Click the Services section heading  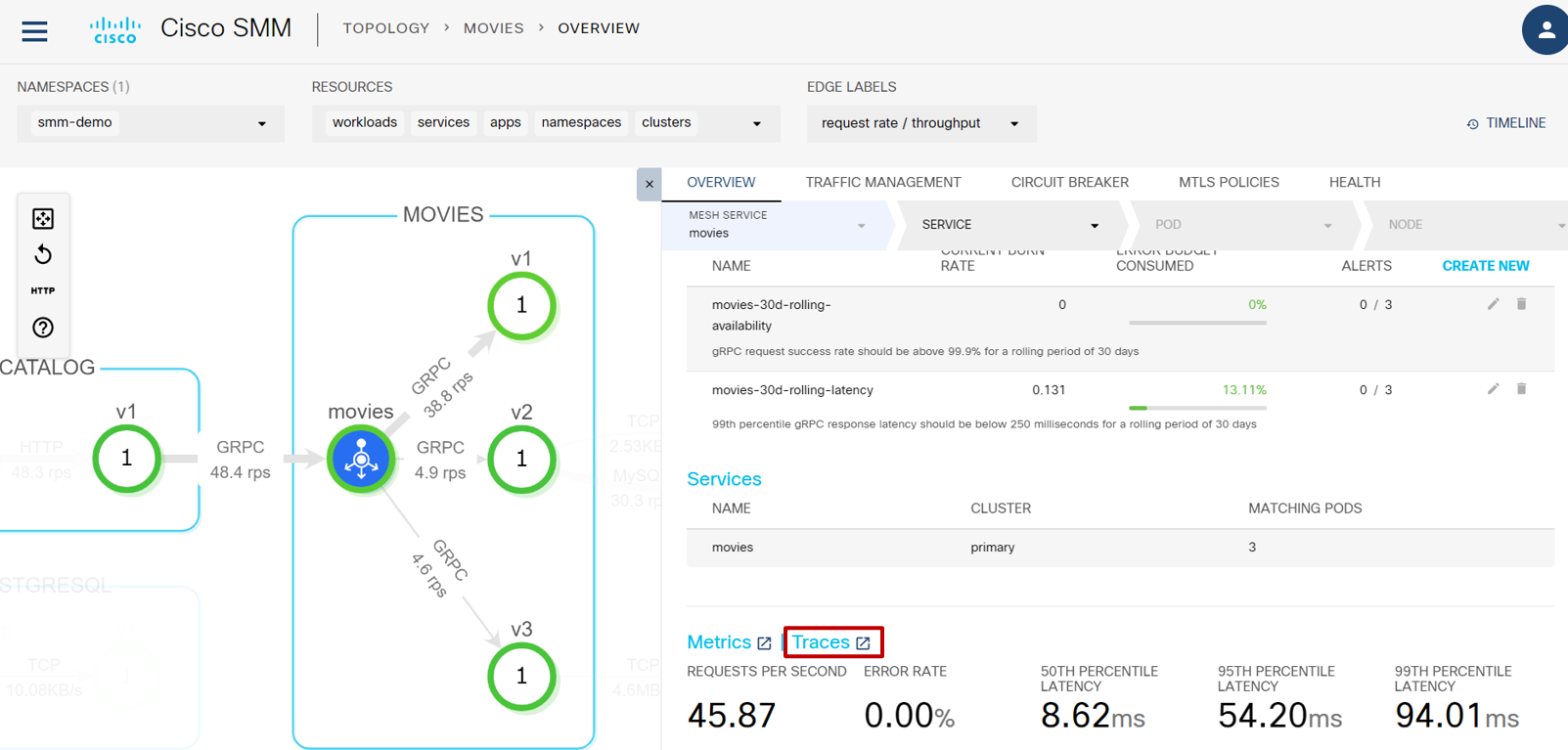point(724,479)
